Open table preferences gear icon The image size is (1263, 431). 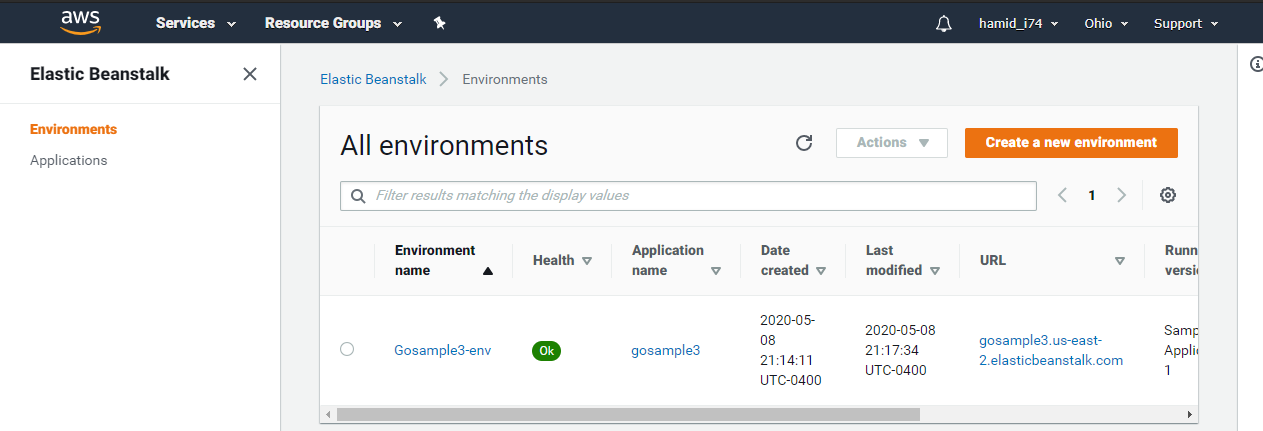[1167, 196]
